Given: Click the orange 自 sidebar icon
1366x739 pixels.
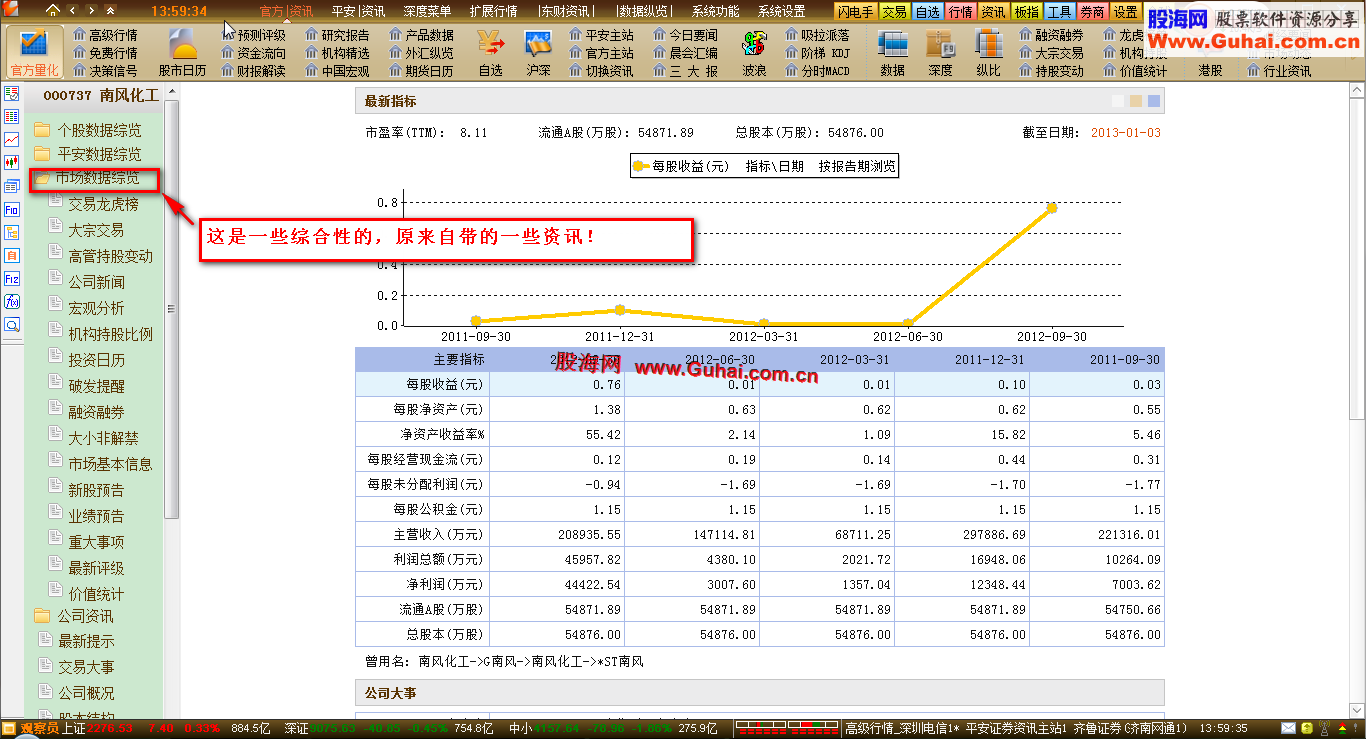Looking at the screenshot, I should click(x=12, y=255).
